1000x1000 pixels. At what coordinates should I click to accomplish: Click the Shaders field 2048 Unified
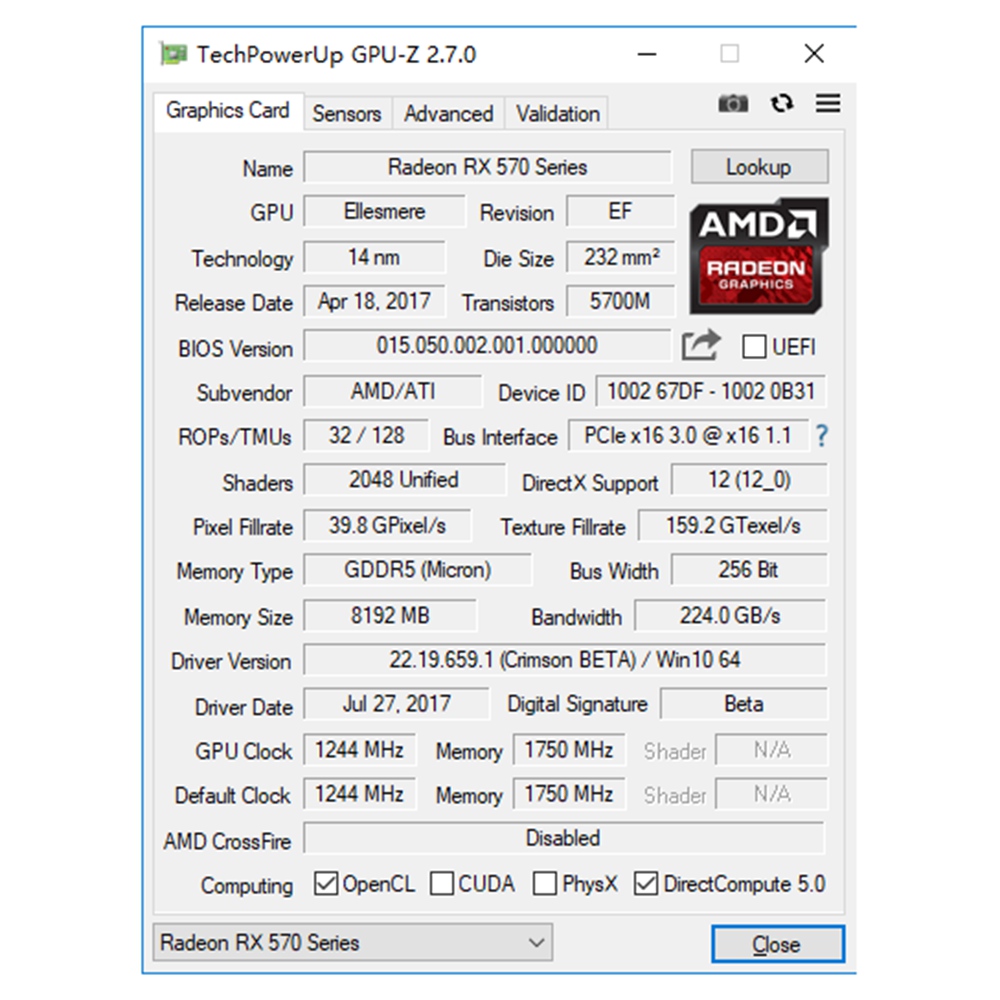click(404, 480)
